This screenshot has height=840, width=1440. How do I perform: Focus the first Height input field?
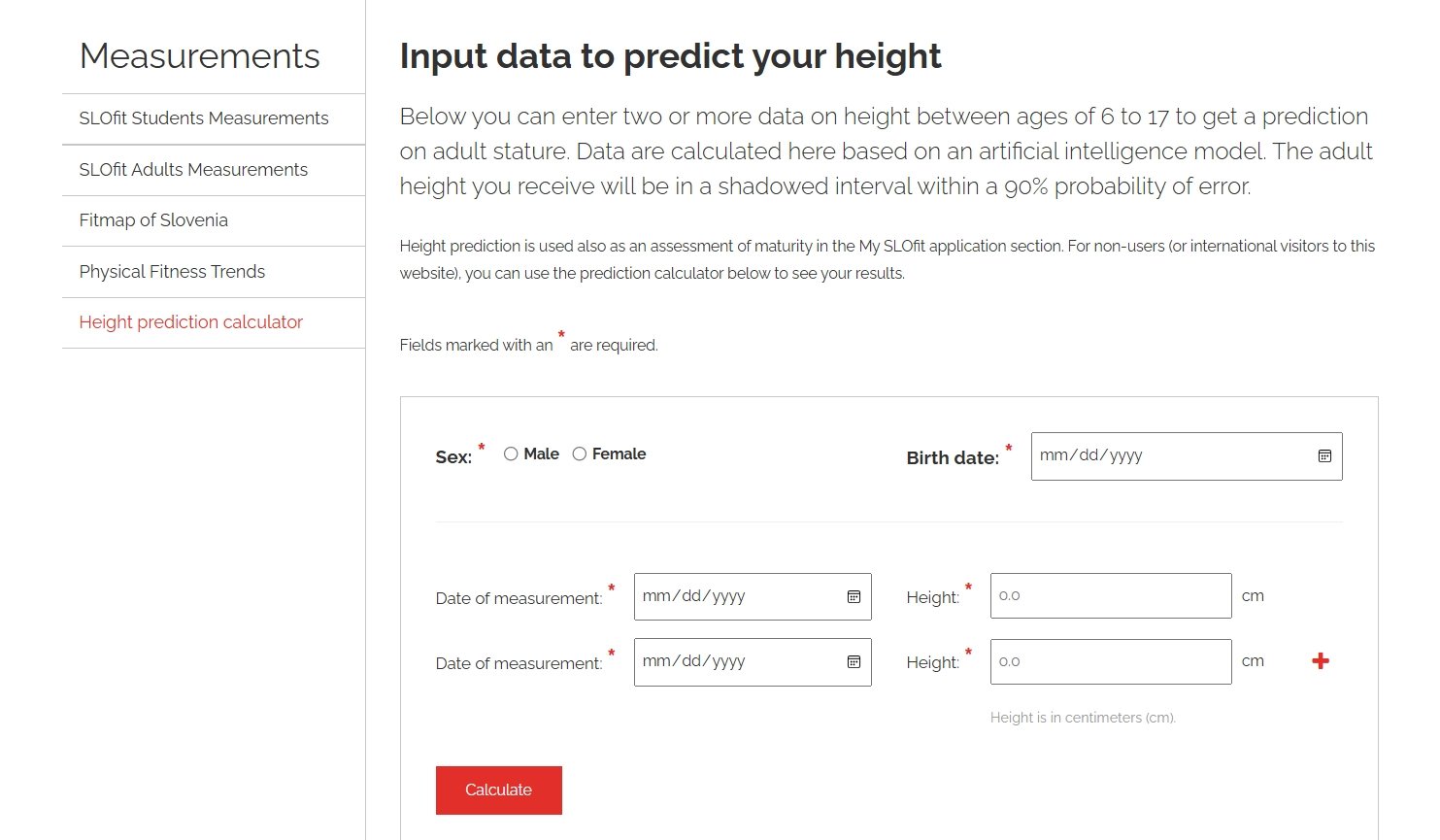1110,596
